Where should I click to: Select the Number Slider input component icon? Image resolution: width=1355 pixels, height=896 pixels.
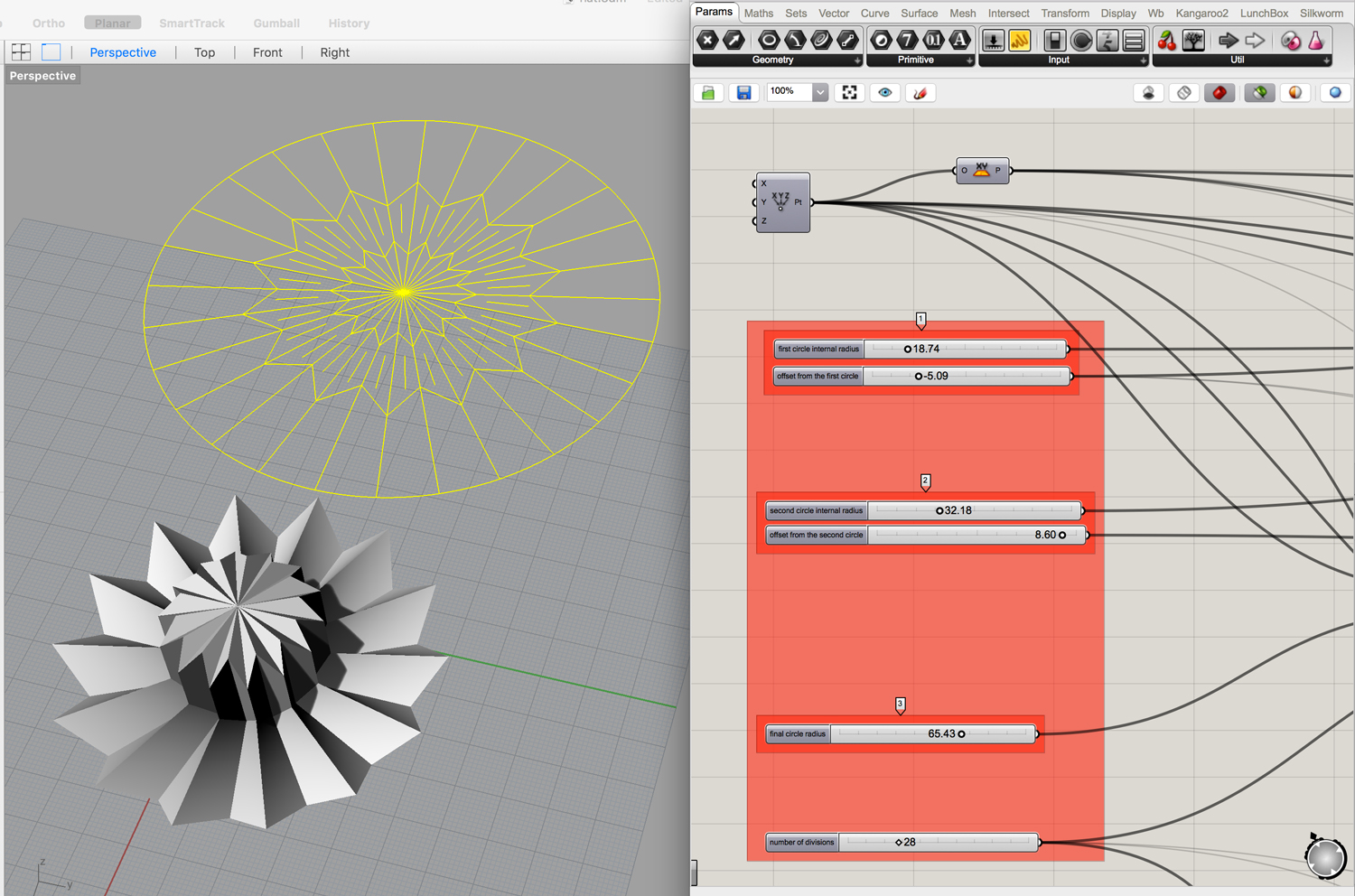pyautogui.click(x=993, y=40)
